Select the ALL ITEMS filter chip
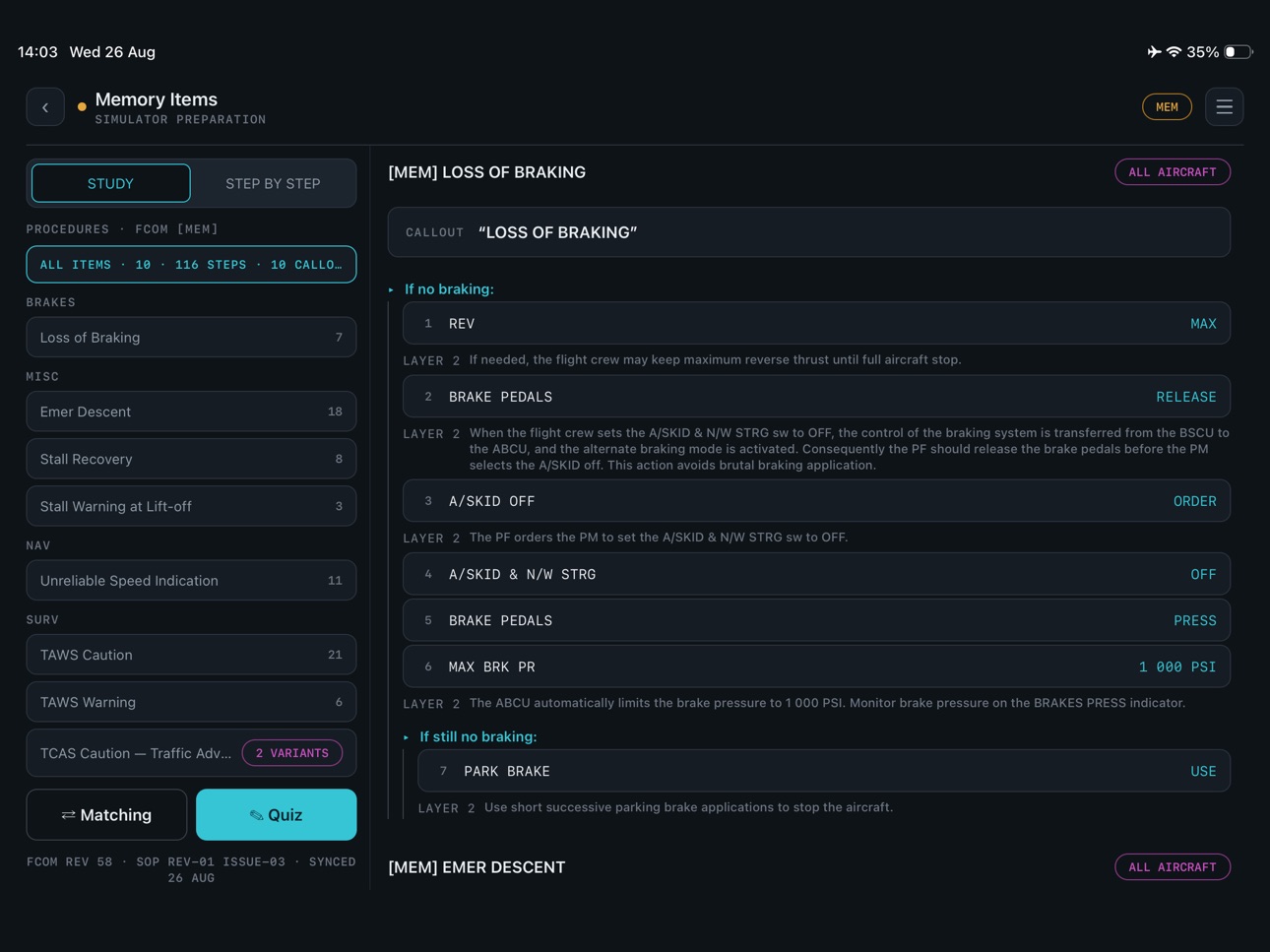 tap(191, 265)
